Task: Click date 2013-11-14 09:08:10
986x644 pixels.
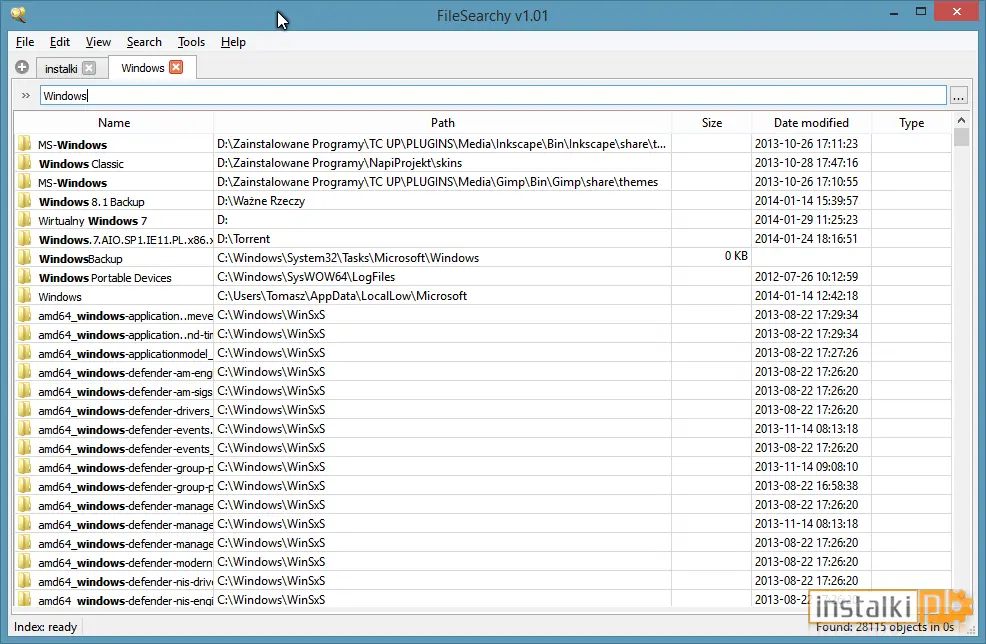Action: click(806, 467)
